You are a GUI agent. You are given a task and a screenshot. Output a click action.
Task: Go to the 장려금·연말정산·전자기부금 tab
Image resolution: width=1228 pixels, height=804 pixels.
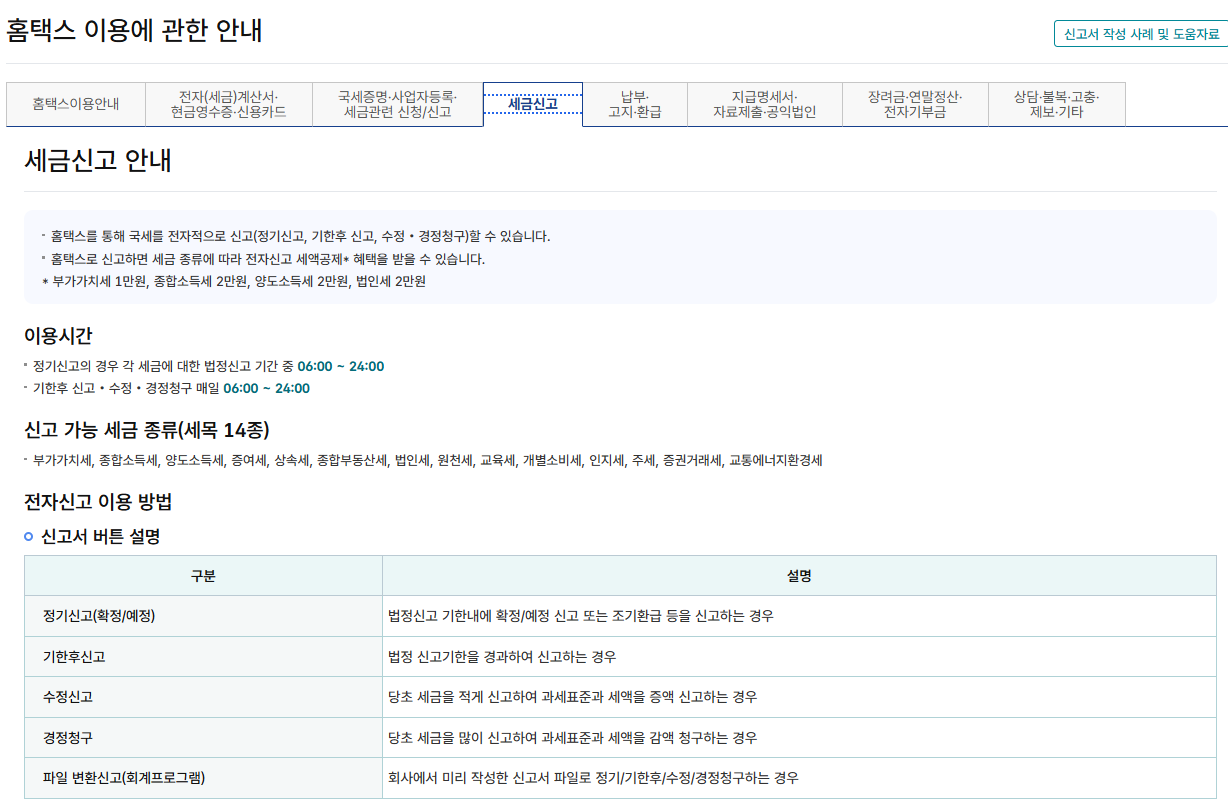(x=915, y=104)
